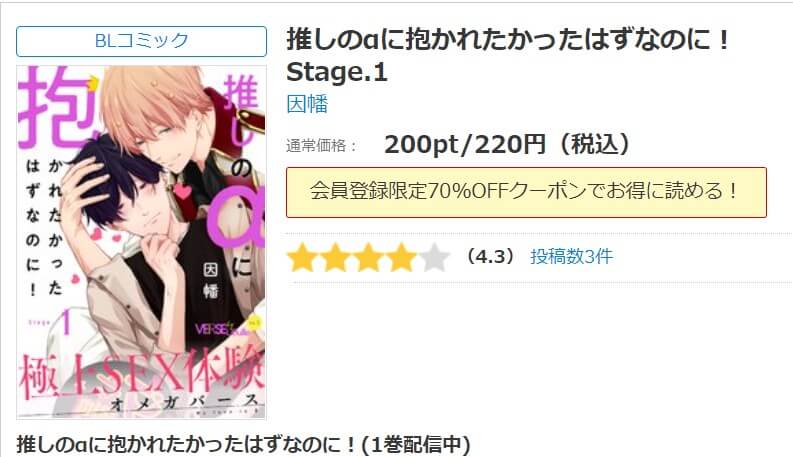Screen dimensions: 793x457
Task: Click the fourth gold rating star
Action: click(401, 257)
